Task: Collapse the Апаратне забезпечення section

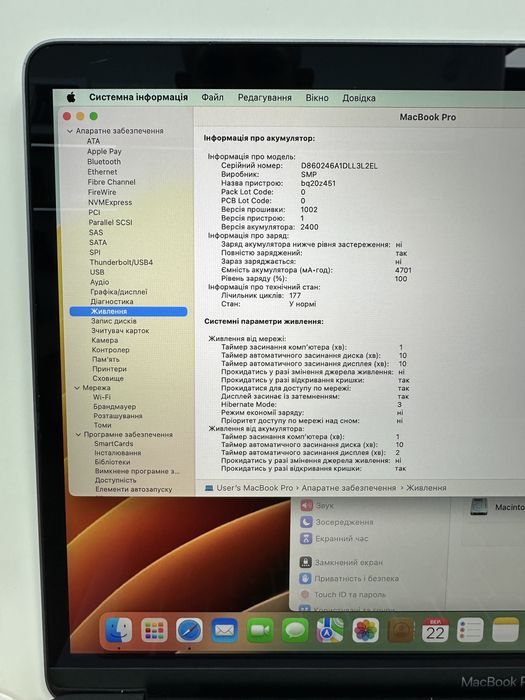Action: click(x=70, y=131)
